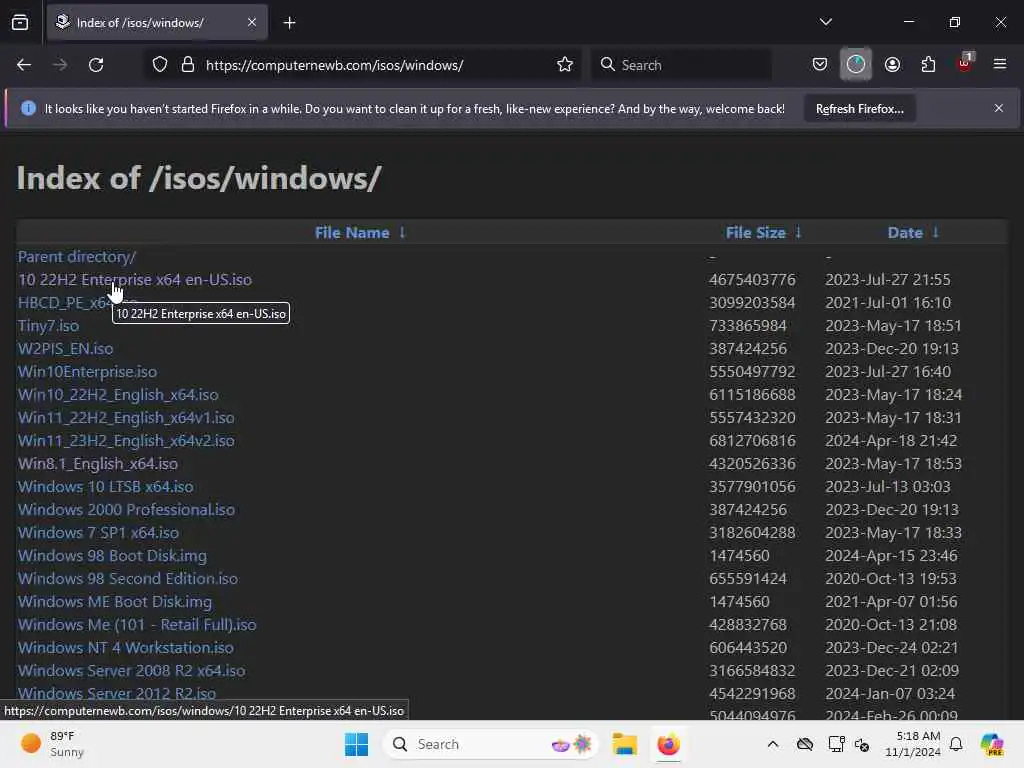Open the Extensions puzzle icon

928,65
